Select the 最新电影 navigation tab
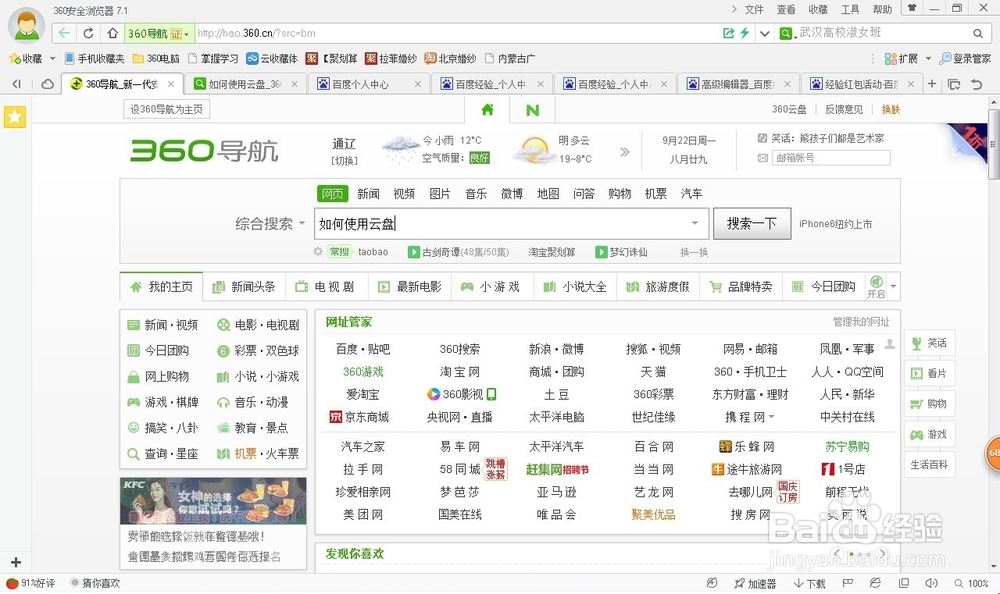 coord(409,286)
